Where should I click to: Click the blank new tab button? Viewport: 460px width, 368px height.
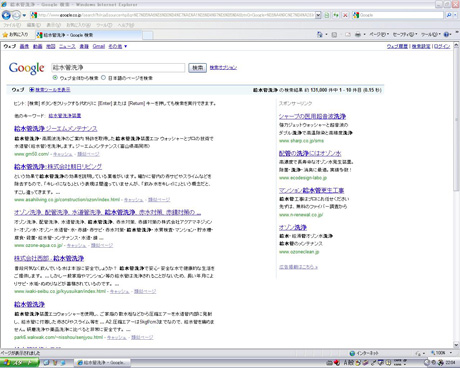point(148,35)
